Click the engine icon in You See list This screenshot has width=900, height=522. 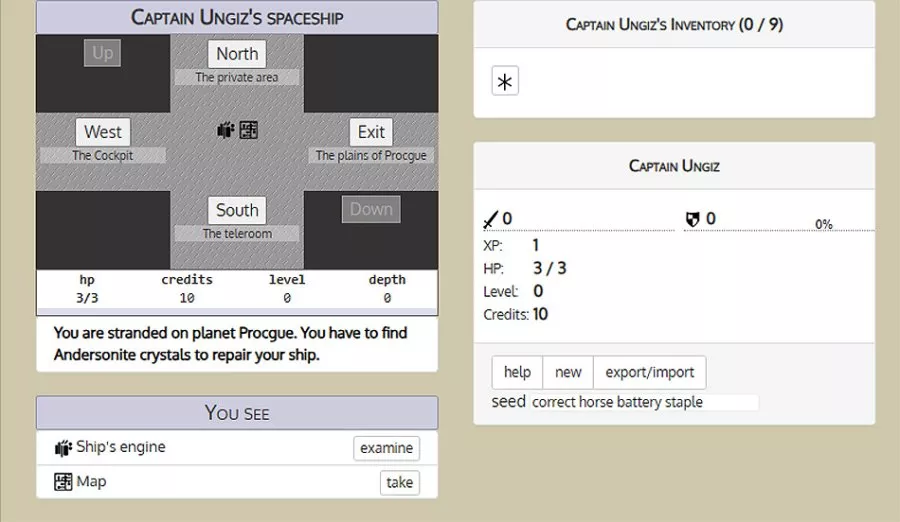coord(63,448)
